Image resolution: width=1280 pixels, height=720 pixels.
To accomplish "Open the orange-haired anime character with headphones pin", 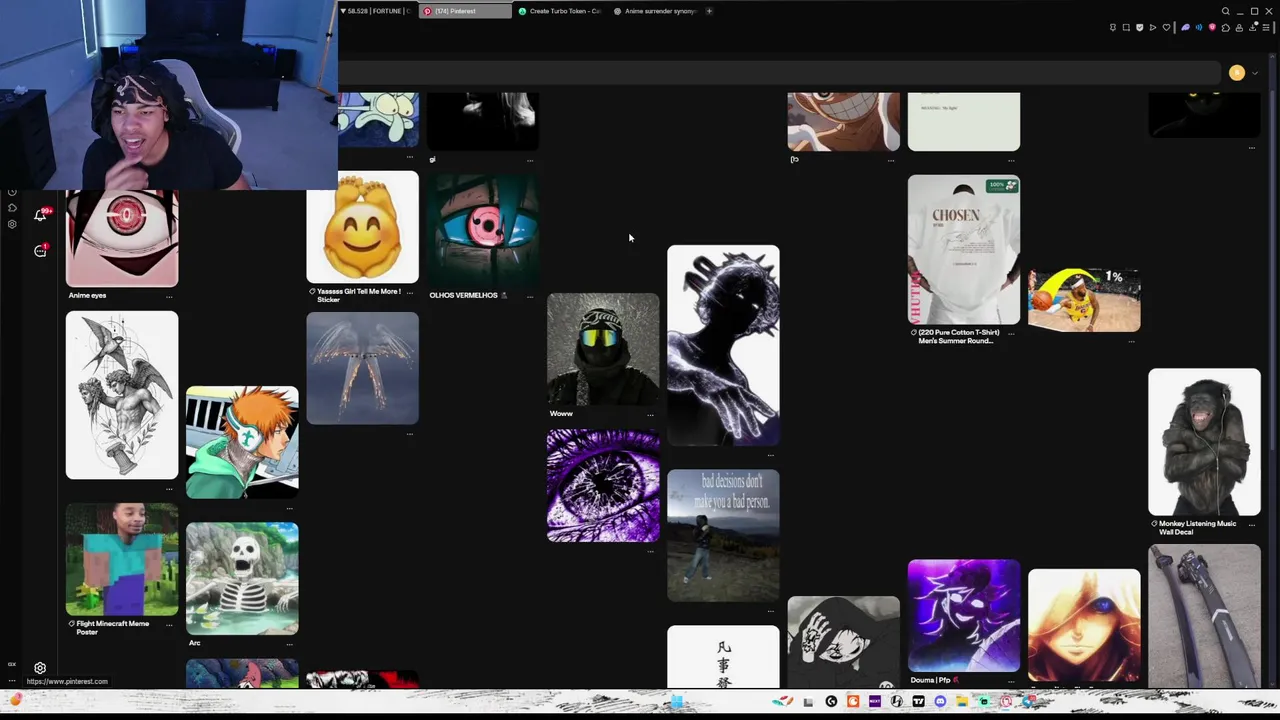I will coord(242,442).
